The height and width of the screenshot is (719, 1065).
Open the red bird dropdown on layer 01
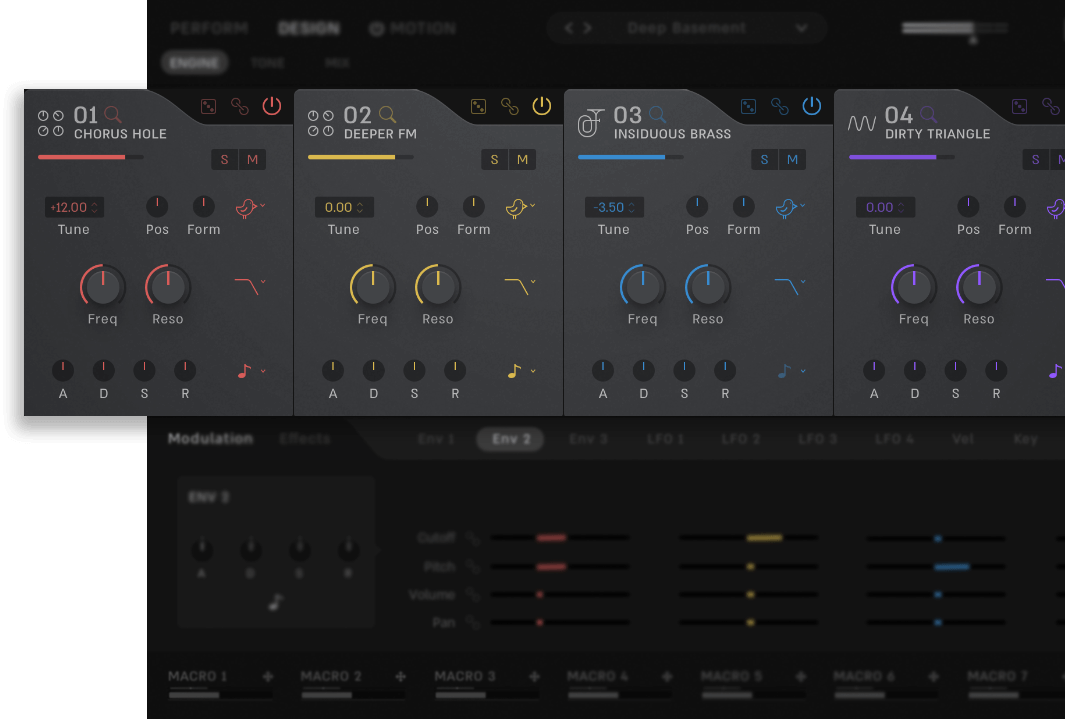[x=250, y=208]
